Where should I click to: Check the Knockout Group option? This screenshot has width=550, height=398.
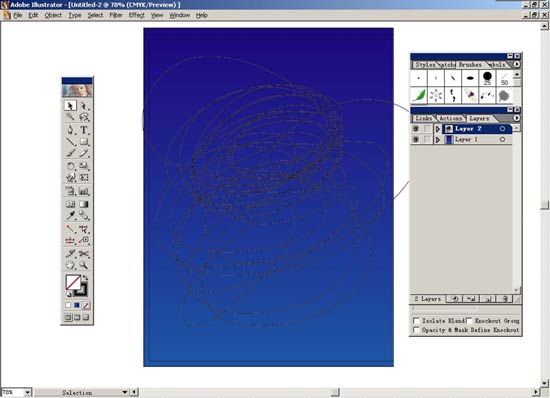click(x=469, y=321)
